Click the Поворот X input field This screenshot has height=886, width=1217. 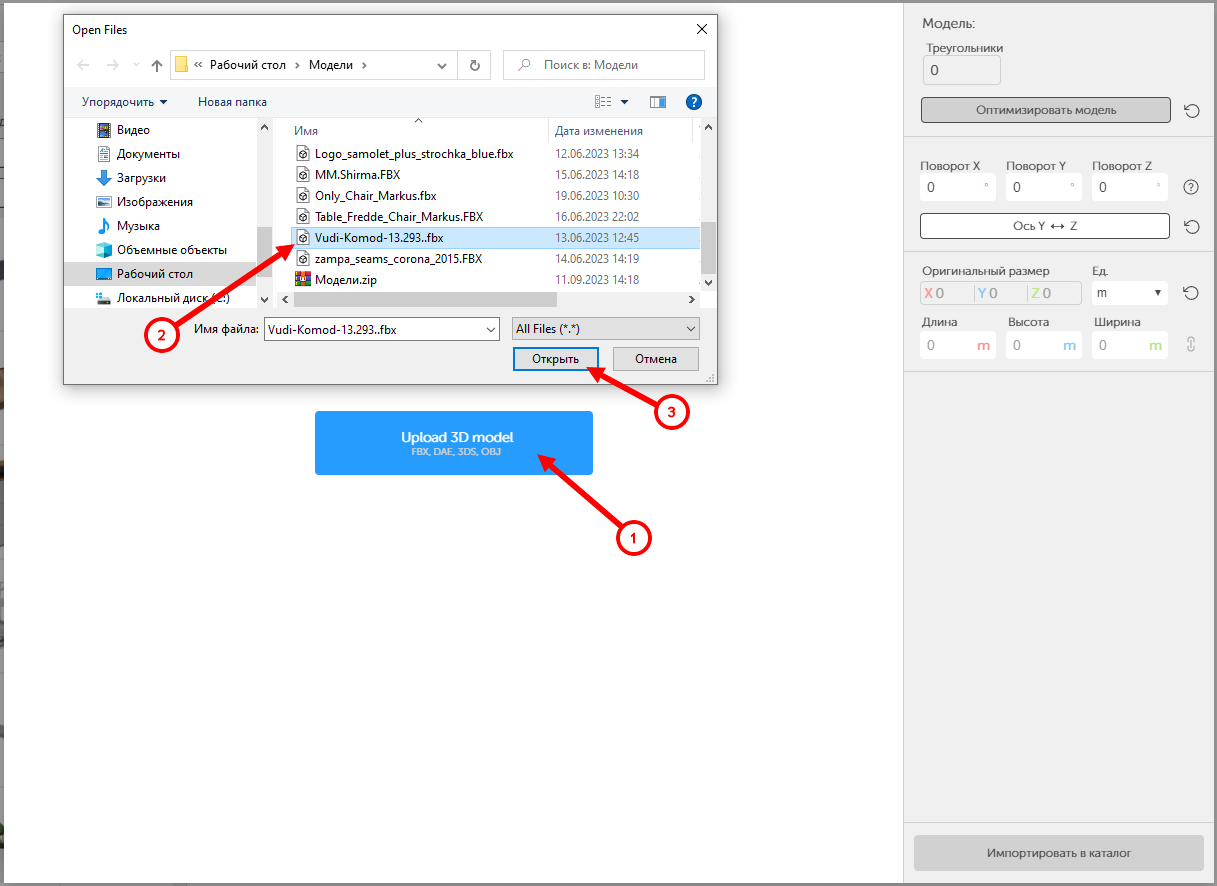click(958, 187)
